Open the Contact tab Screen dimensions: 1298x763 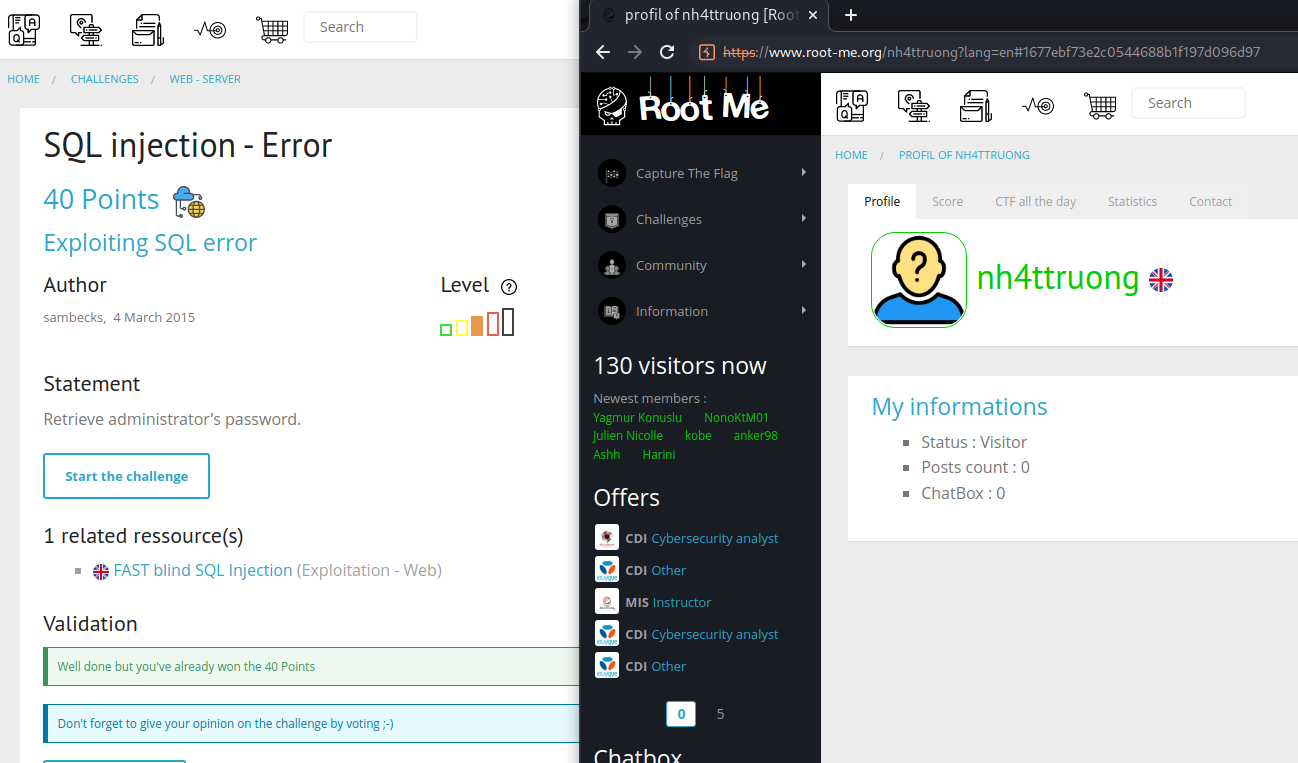[x=1210, y=201]
